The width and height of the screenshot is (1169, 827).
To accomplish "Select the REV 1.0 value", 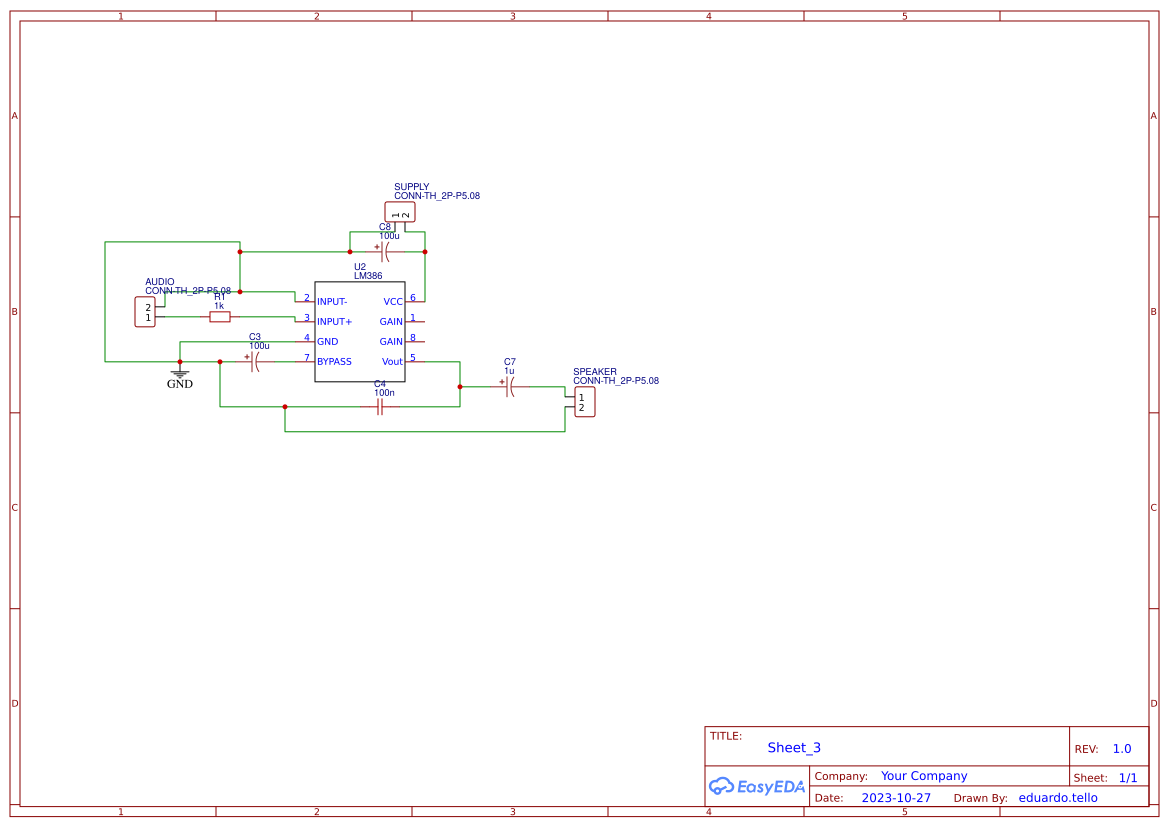I will (x=1122, y=749).
